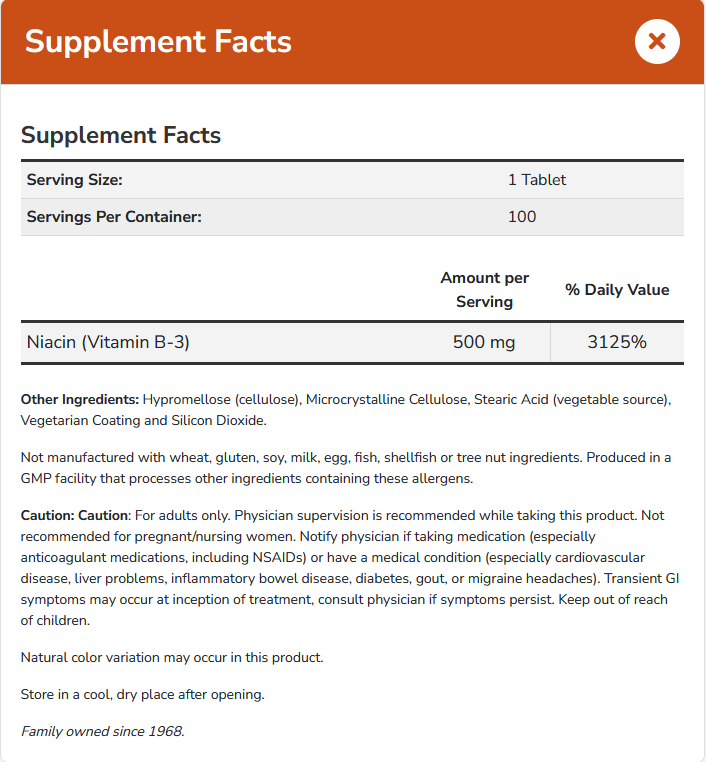Viewport: 706px width, 762px height.
Task: Select the Niacin (Vitamin B-3) row label
Action: (108, 342)
